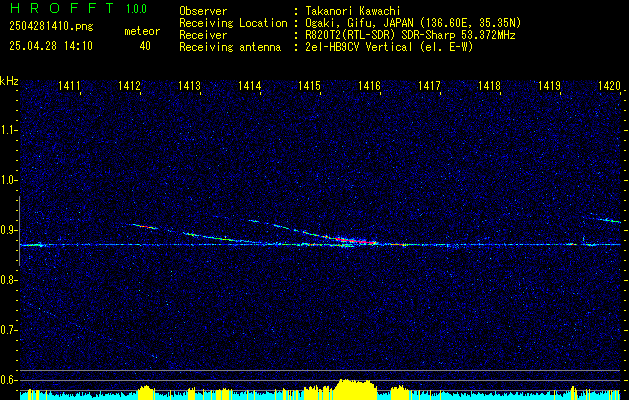The image size is (629, 400).
Task: Click frequency axis label 0.7
Action: [x=8, y=330]
